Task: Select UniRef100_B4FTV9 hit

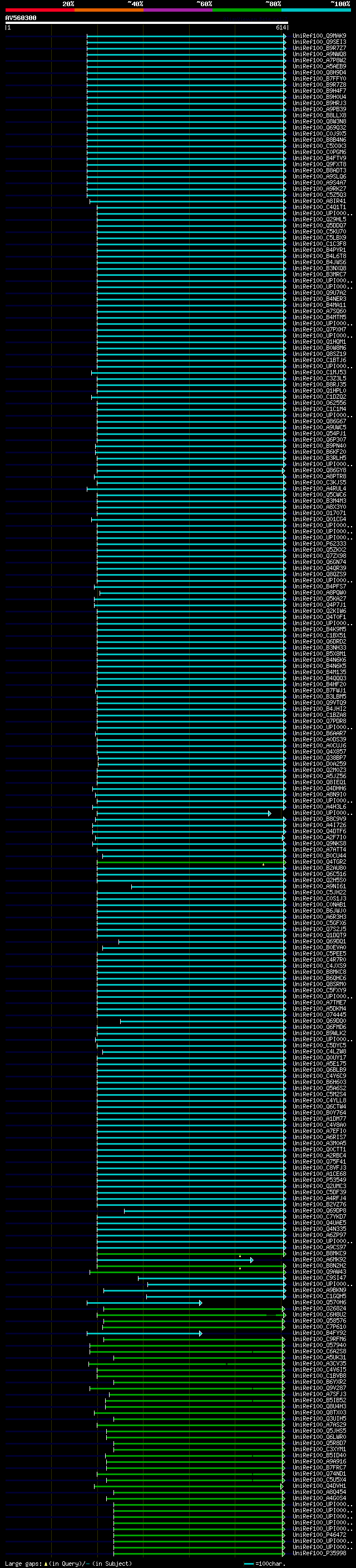Action: click(x=319, y=159)
